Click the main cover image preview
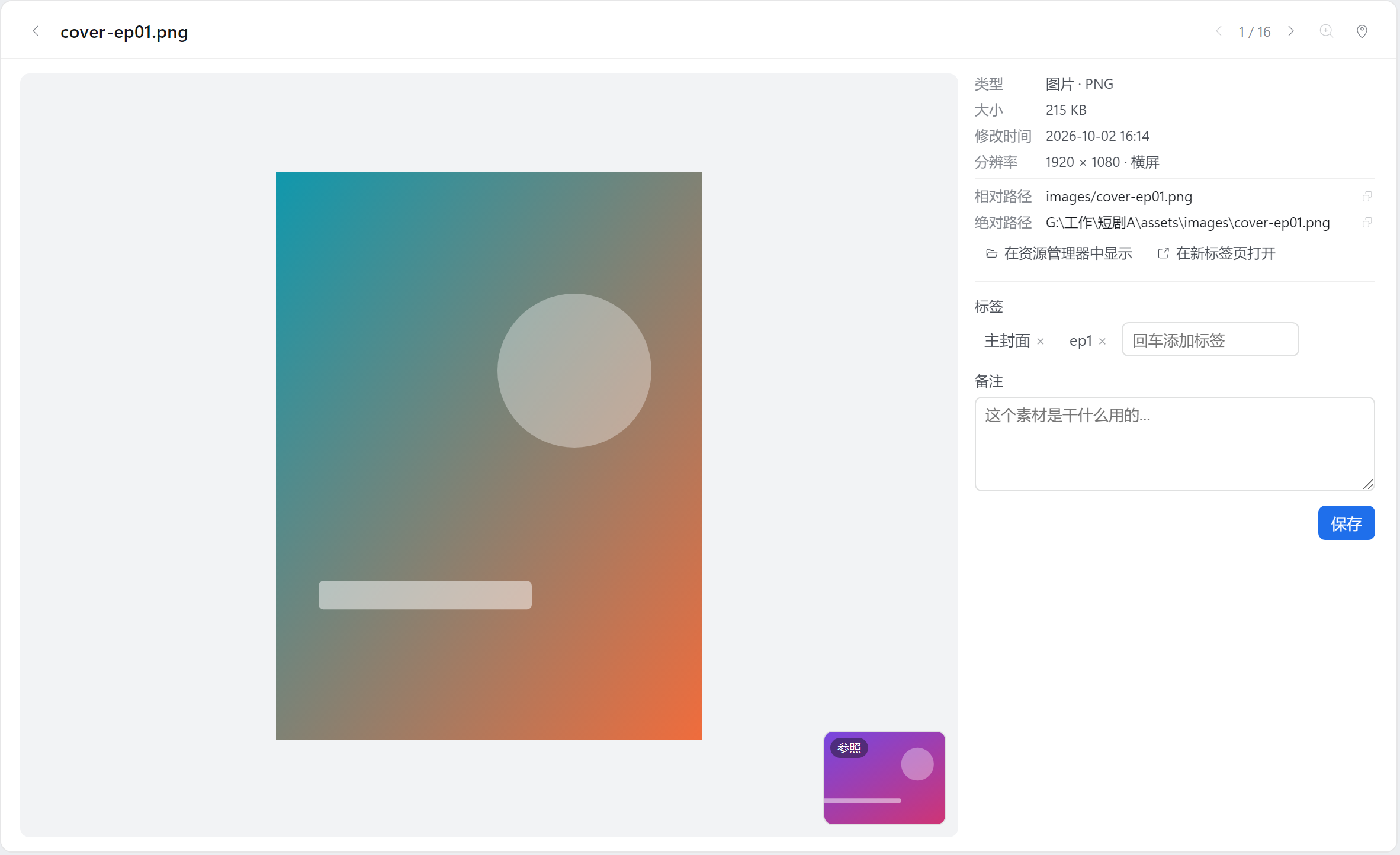 click(x=489, y=456)
